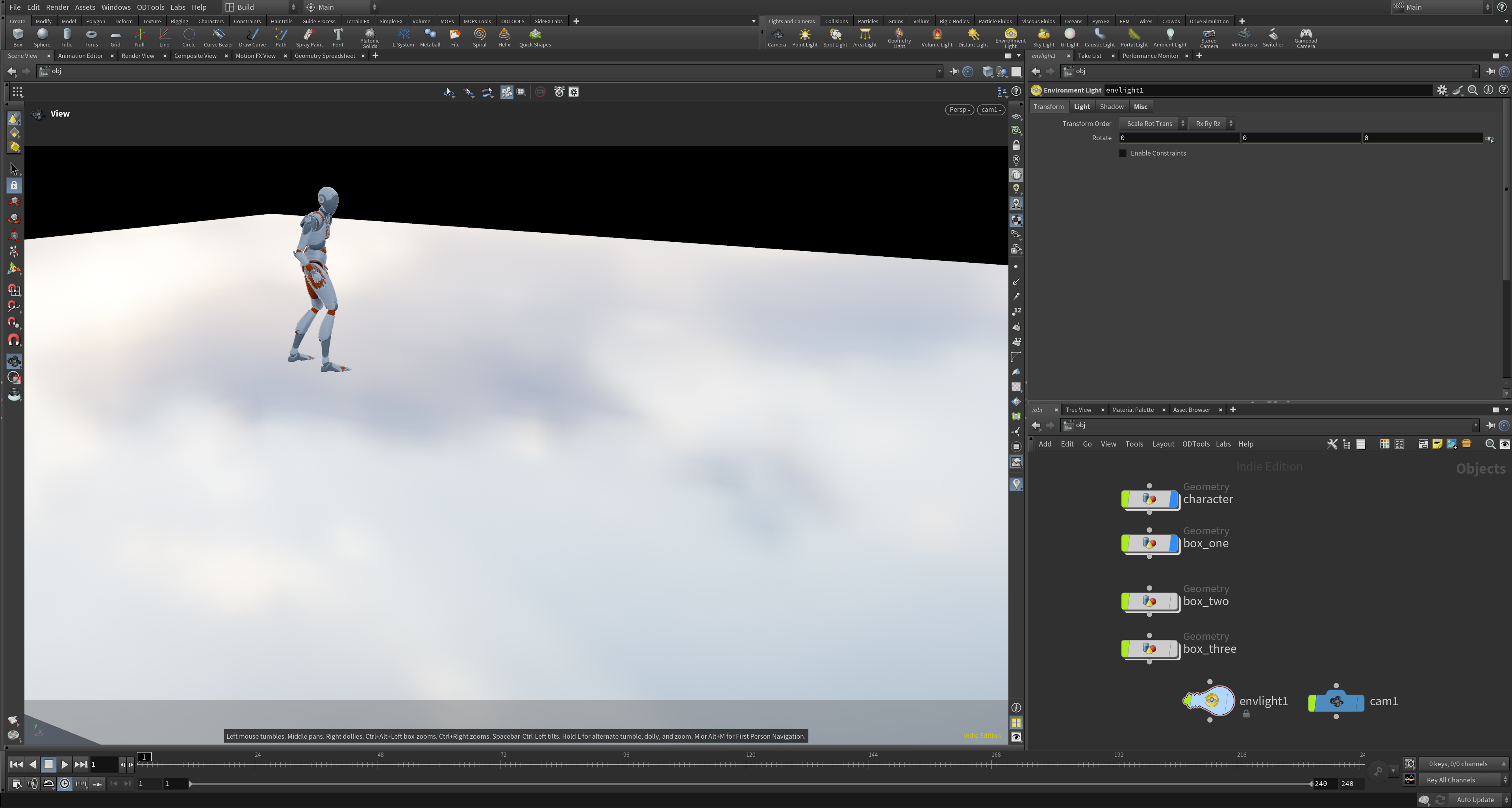Toggle the viewport lock camera icon

click(1016, 145)
